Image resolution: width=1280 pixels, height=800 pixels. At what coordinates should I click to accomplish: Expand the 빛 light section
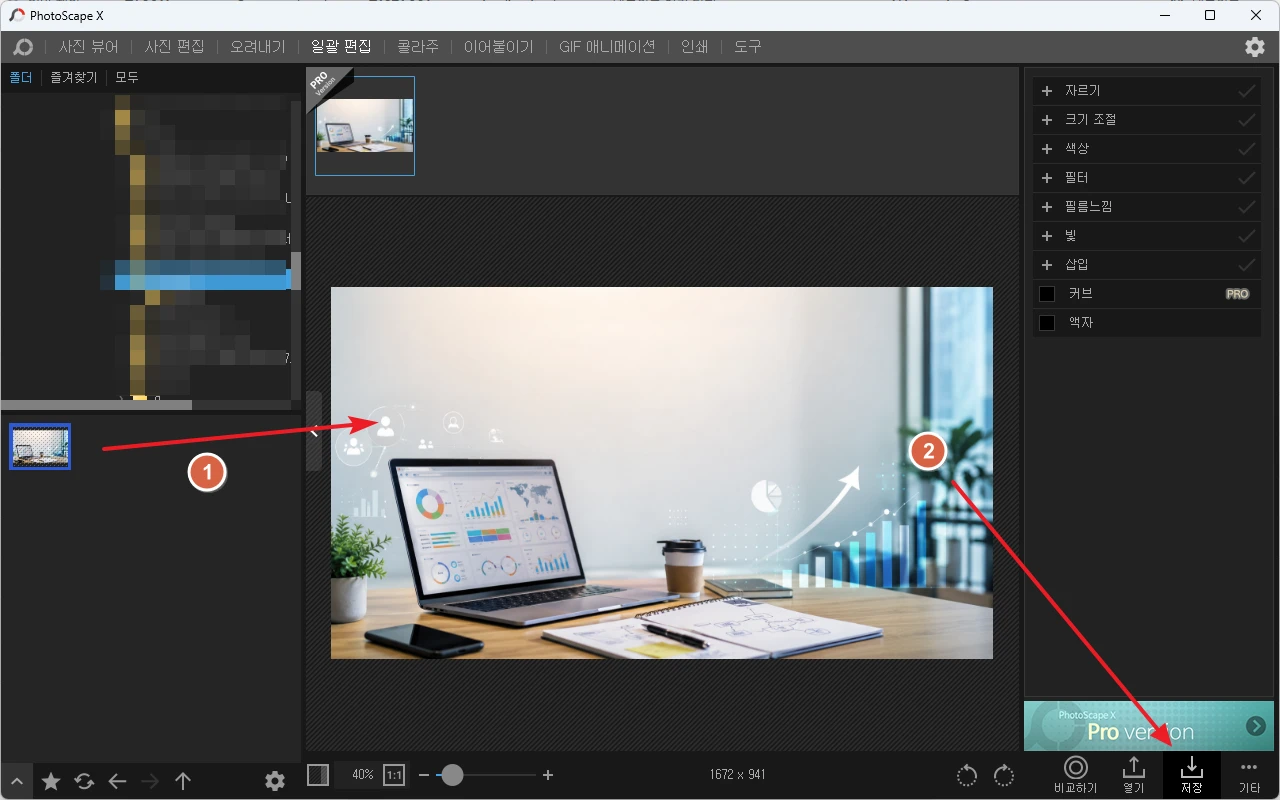(x=1047, y=236)
